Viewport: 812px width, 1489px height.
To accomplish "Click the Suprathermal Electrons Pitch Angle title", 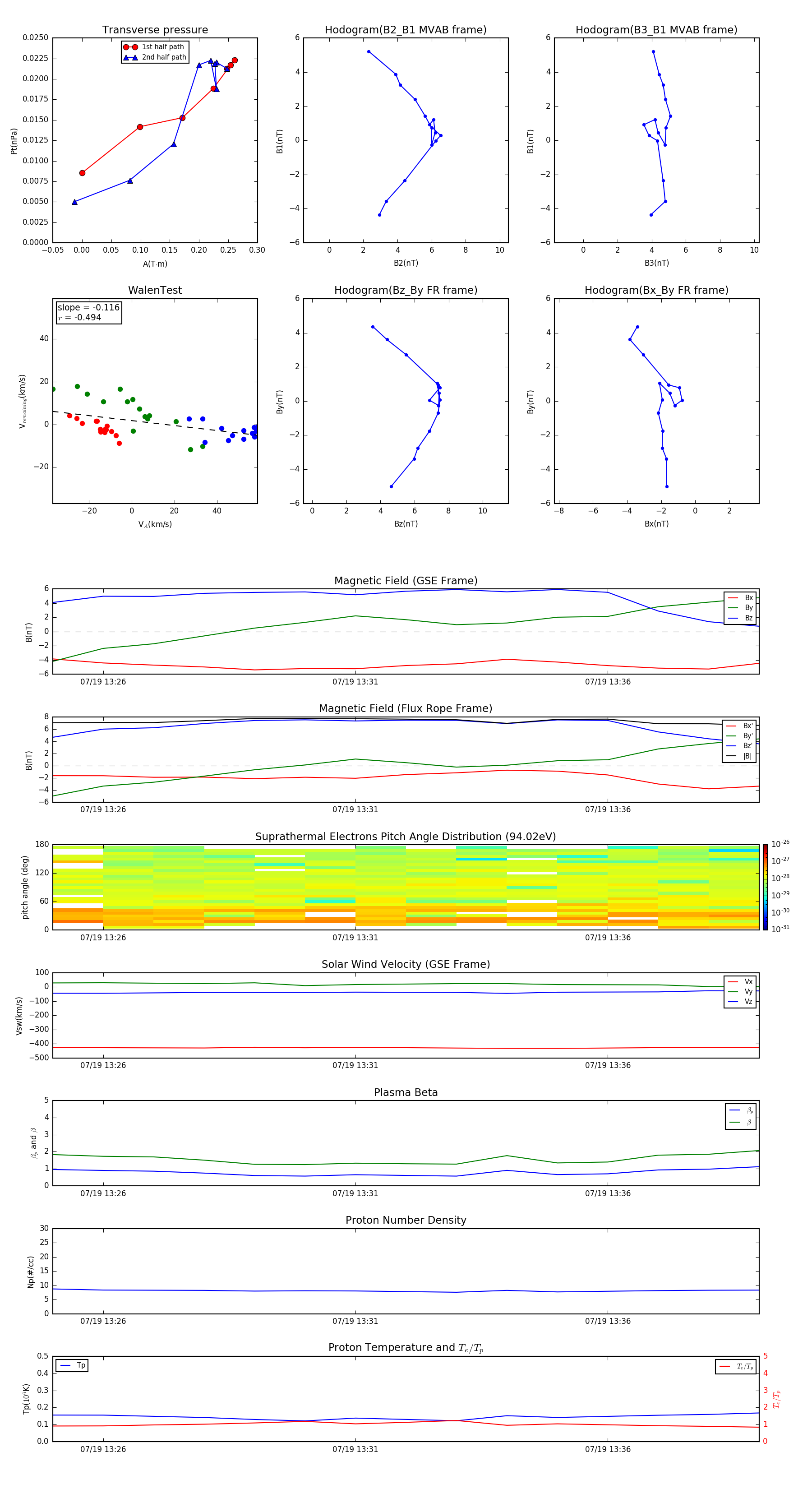I will [406, 837].
